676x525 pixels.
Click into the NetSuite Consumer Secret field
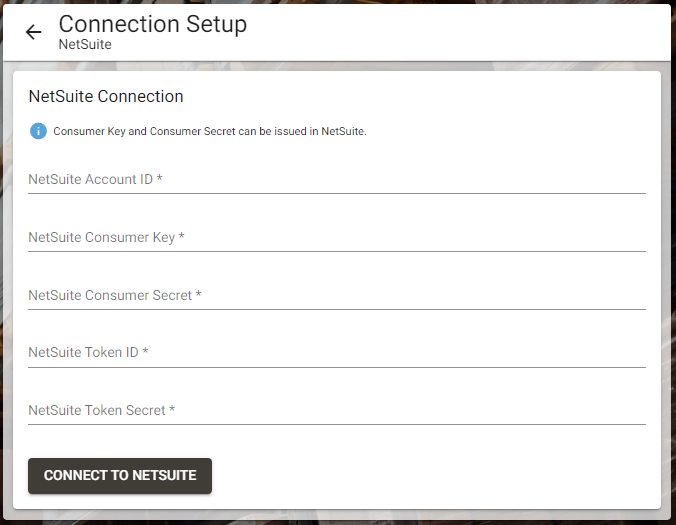pyautogui.click(x=337, y=295)
